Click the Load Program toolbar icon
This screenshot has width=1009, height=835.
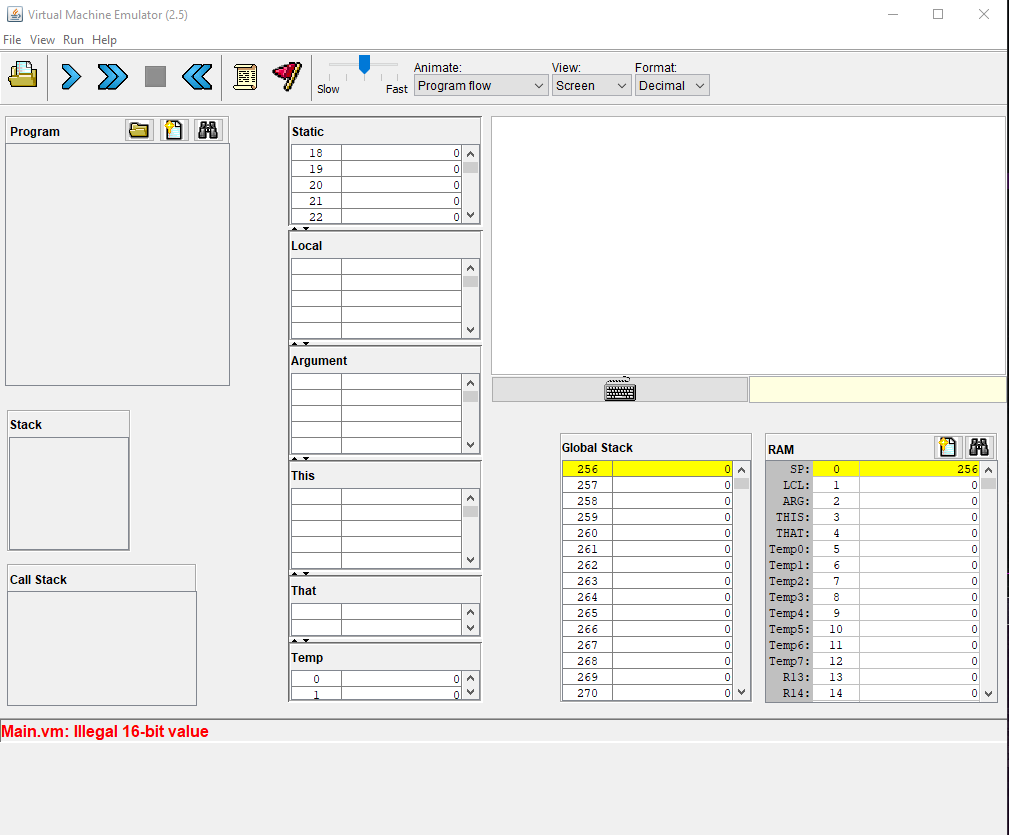coord(23,76)
